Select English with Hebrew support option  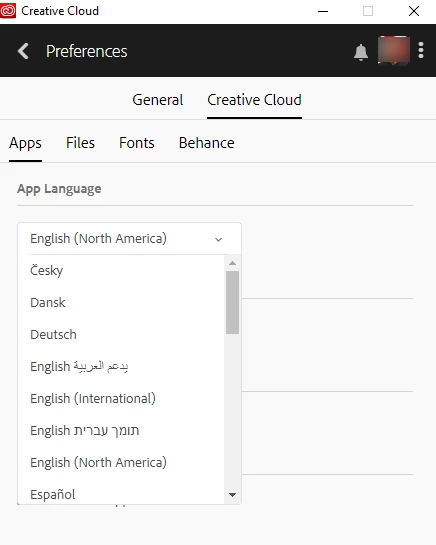[x=121, y=430]
